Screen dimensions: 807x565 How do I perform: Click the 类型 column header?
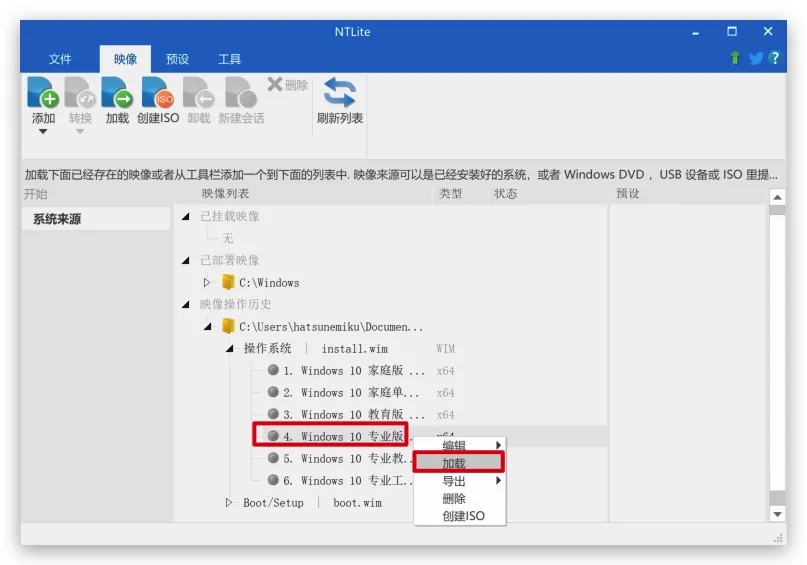point(450,193)
